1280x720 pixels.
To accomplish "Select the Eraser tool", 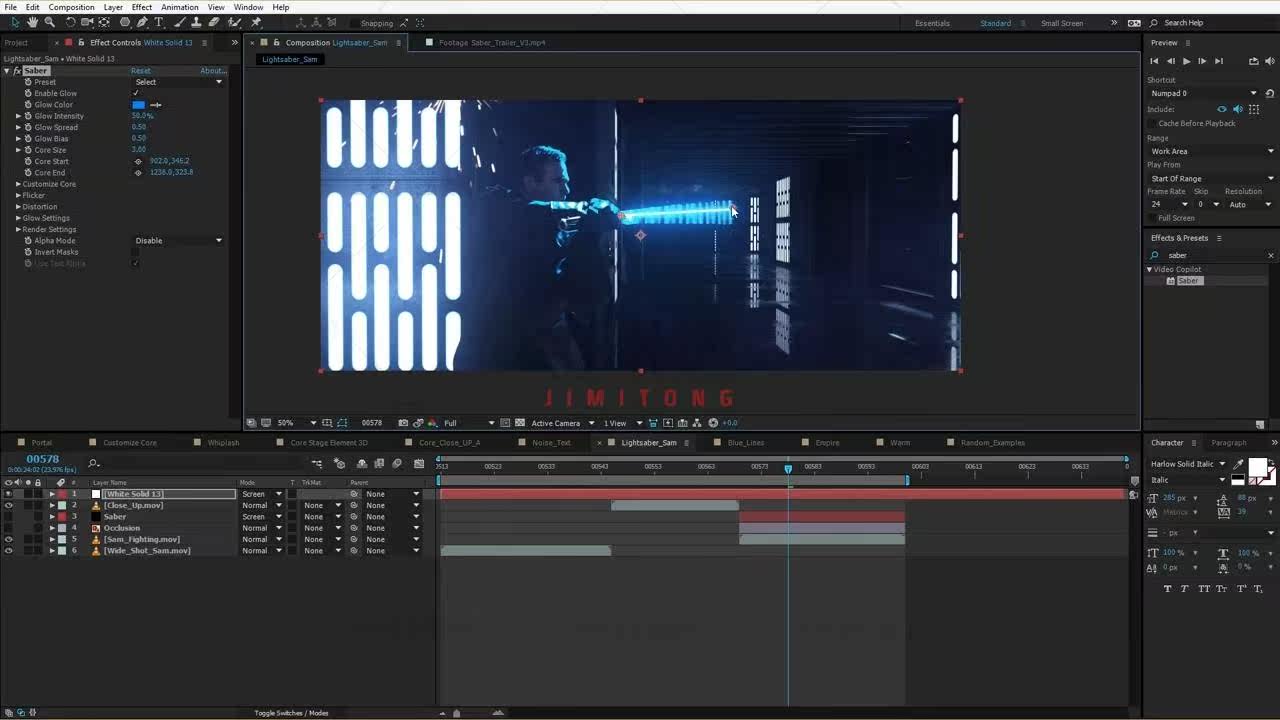I will point(213,22).
